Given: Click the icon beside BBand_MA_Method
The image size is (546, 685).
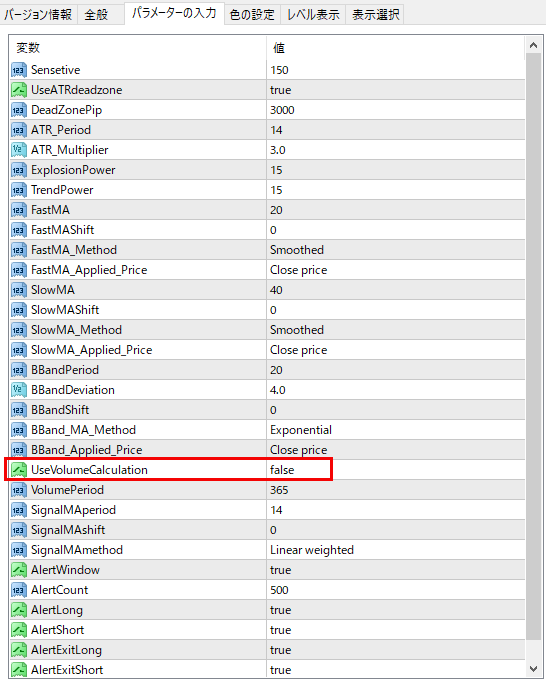Looking at the screenshot, I should point(19,430).
